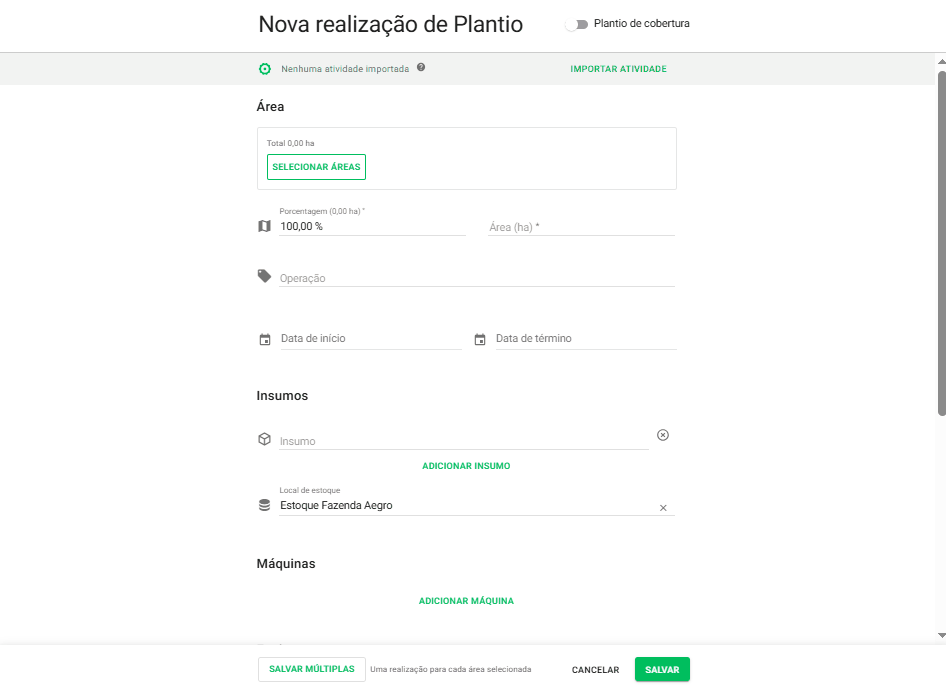Select the tag icon next to Operação

click(x=264, y=277)
